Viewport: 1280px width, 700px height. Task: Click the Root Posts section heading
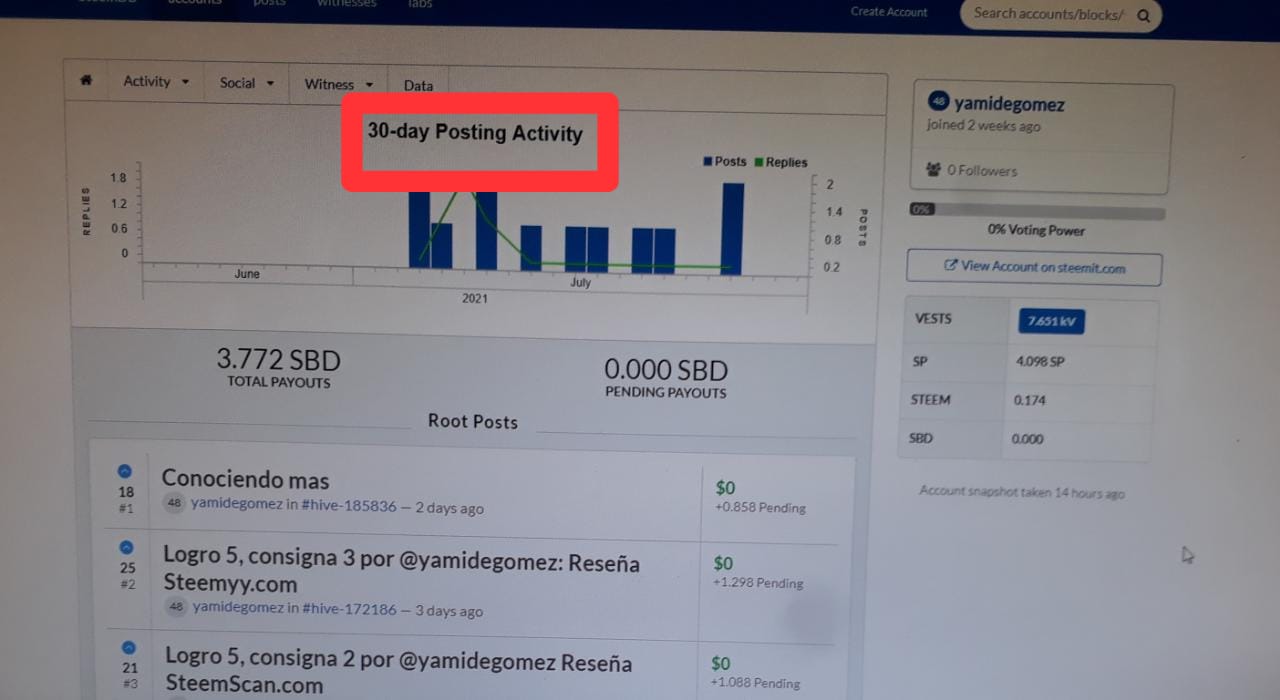pyautogui.click(x=473, y=422)
